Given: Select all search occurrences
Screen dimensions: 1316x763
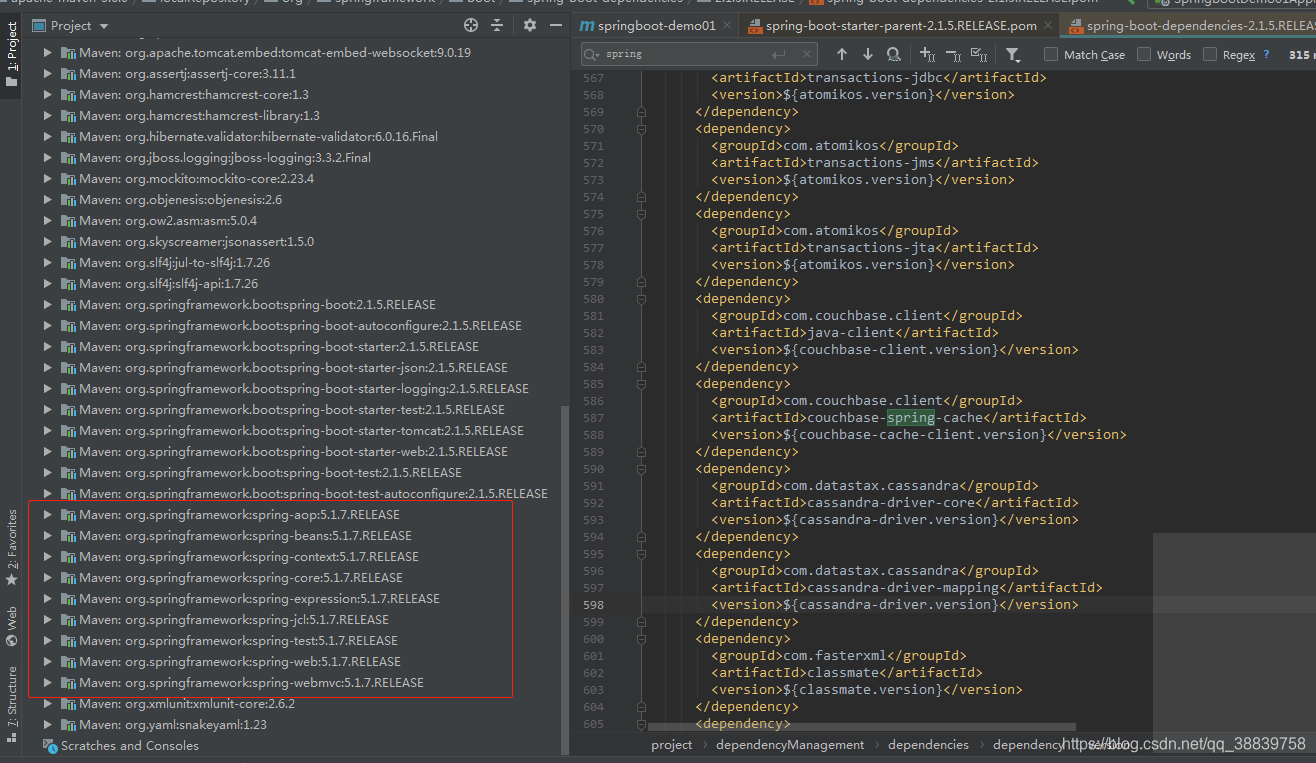Looking at the screenshot, I should click(x=979, y=54).
